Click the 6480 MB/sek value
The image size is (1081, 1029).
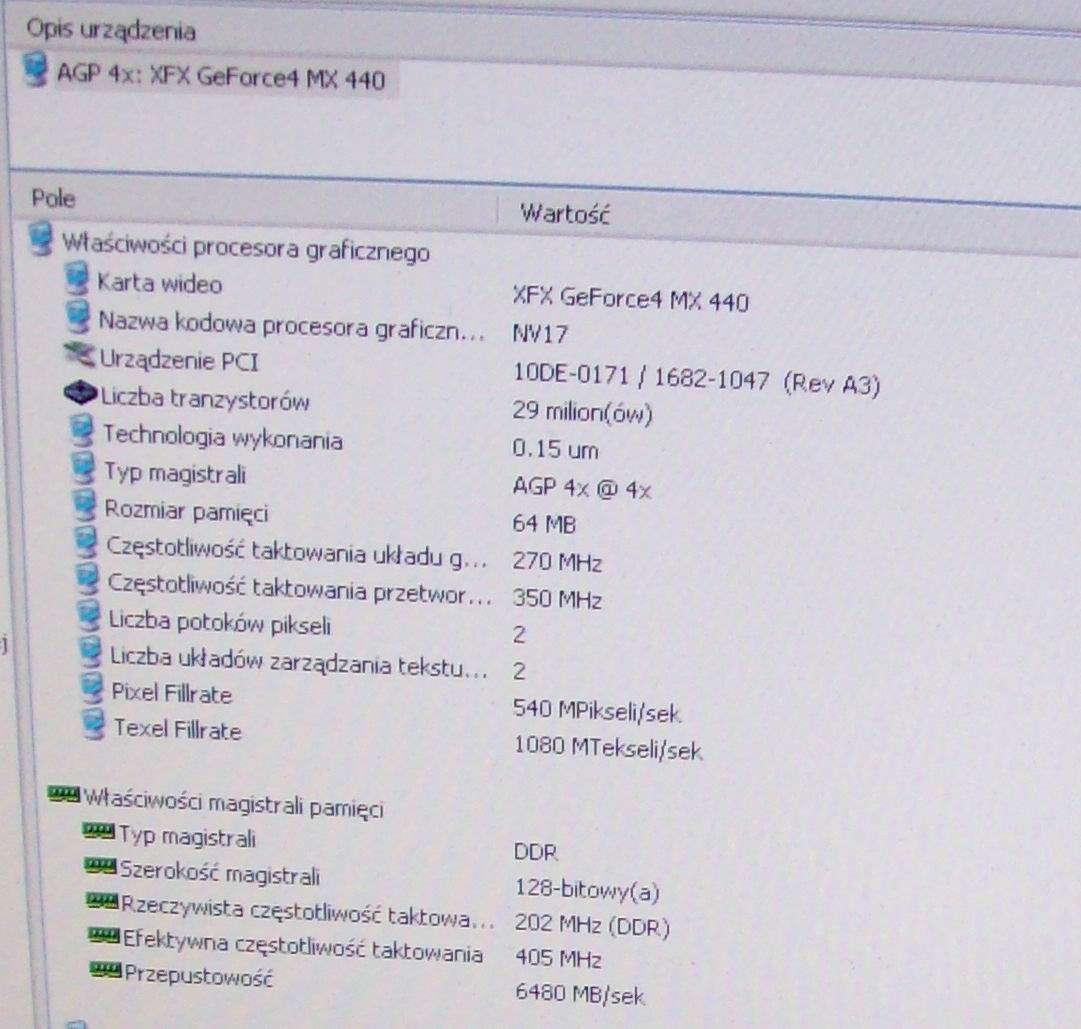(x=580, y=995)
